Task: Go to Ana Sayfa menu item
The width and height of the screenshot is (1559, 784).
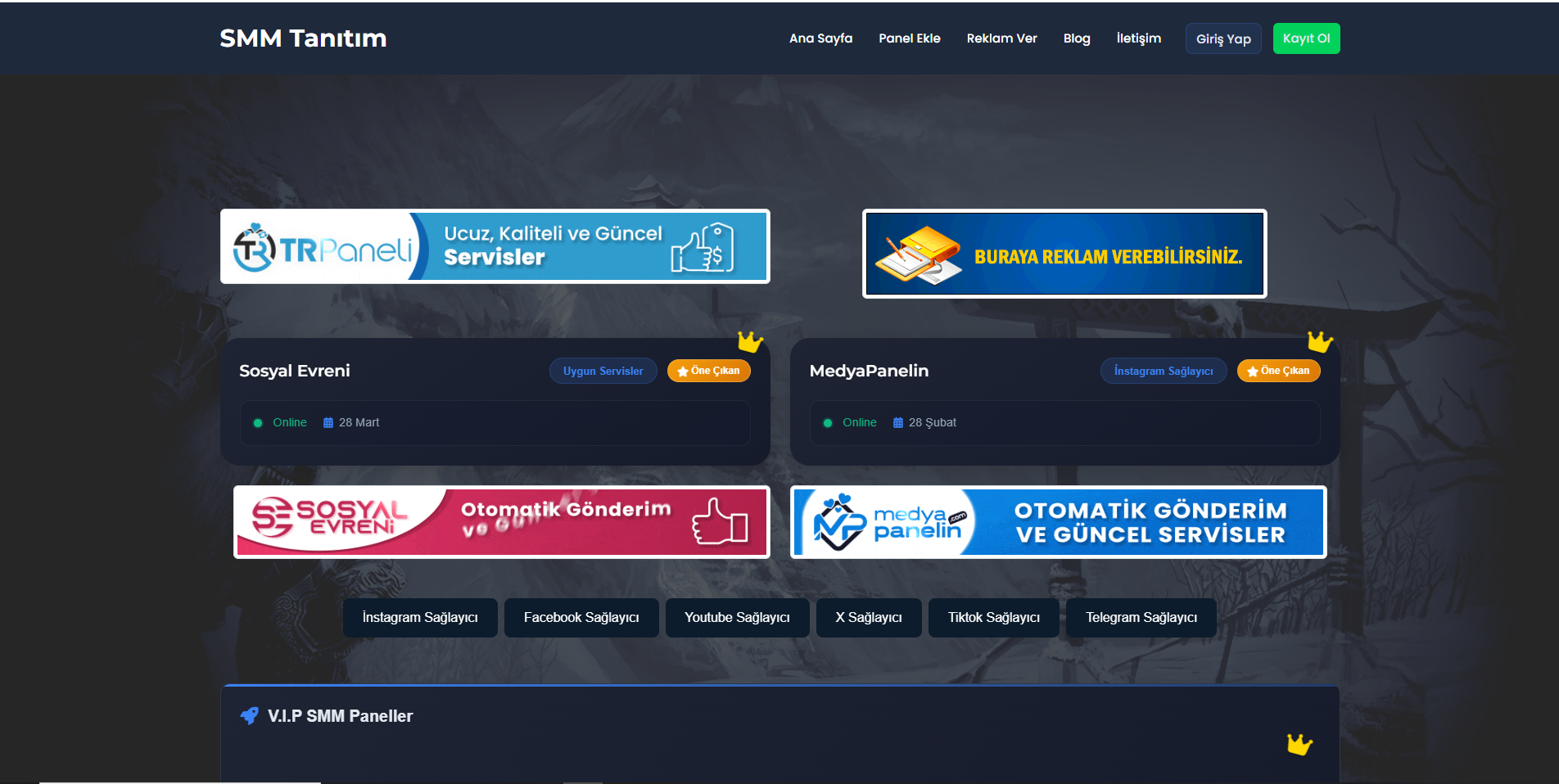Action: coord(820,38)
